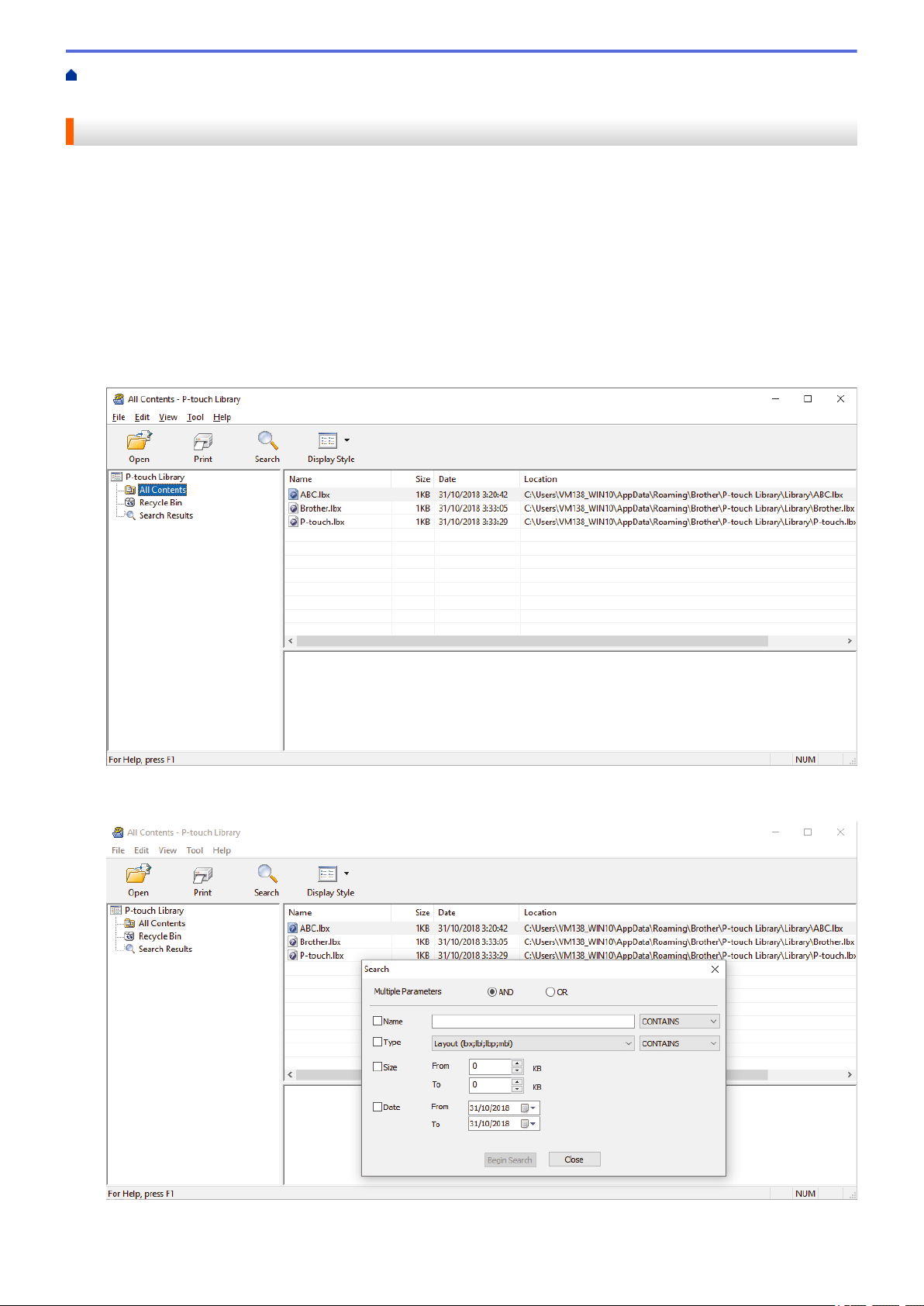Select the ABC.lbx file icon in upper list

click(294, 494)
